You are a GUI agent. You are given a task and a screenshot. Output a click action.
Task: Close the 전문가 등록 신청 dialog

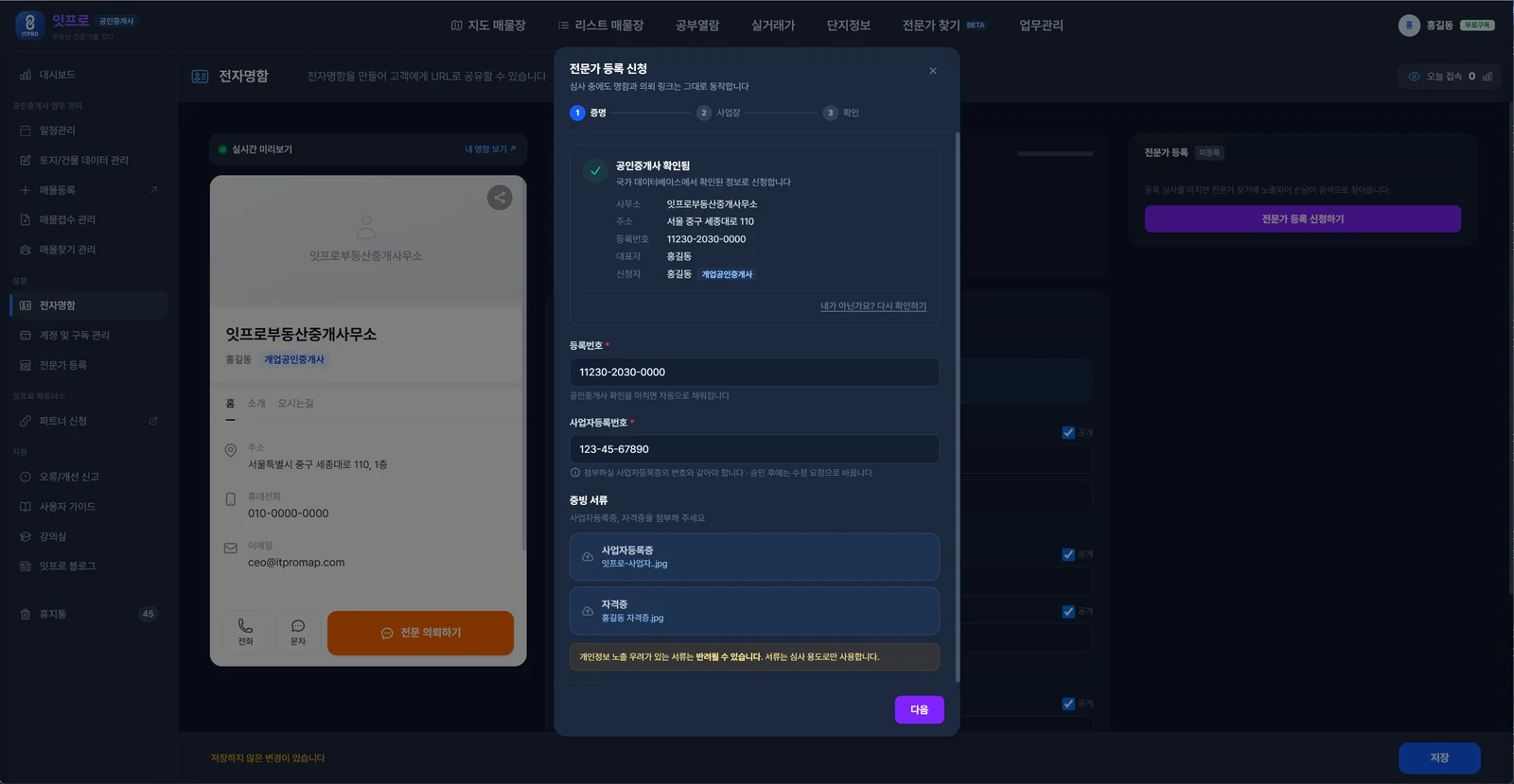(x=933, y=71)
